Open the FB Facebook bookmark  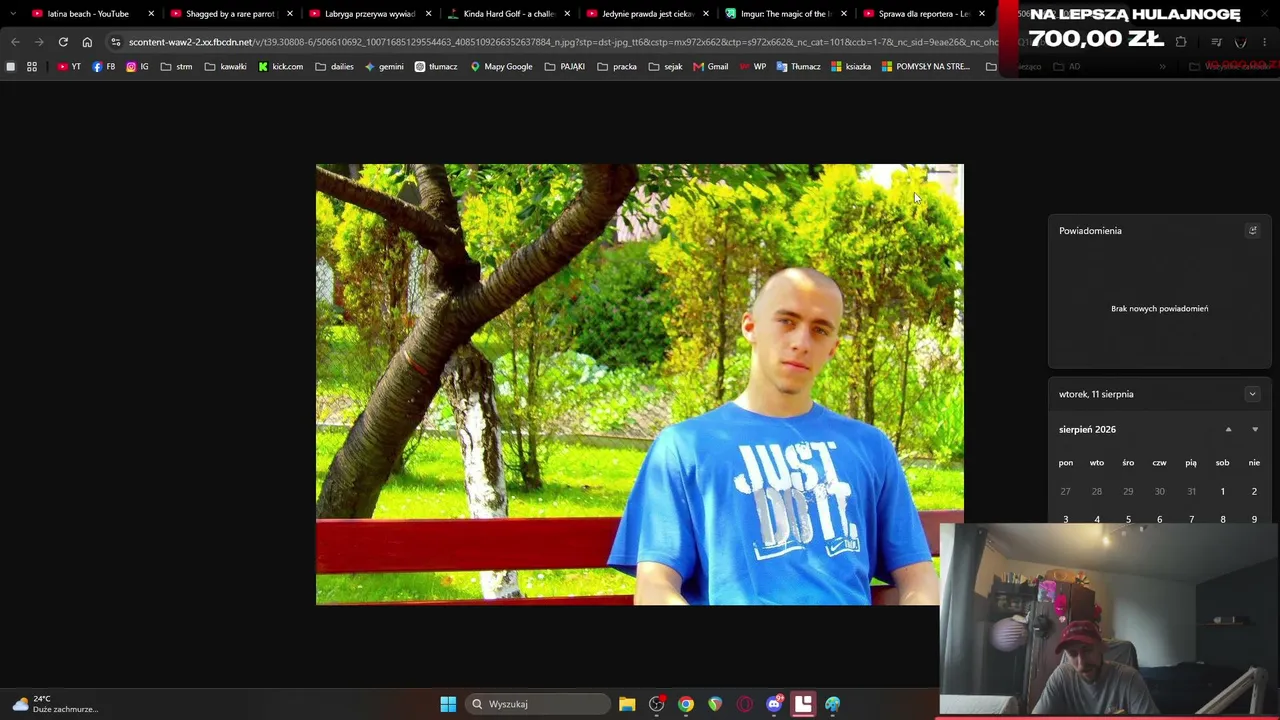click(x=103, y=67)
